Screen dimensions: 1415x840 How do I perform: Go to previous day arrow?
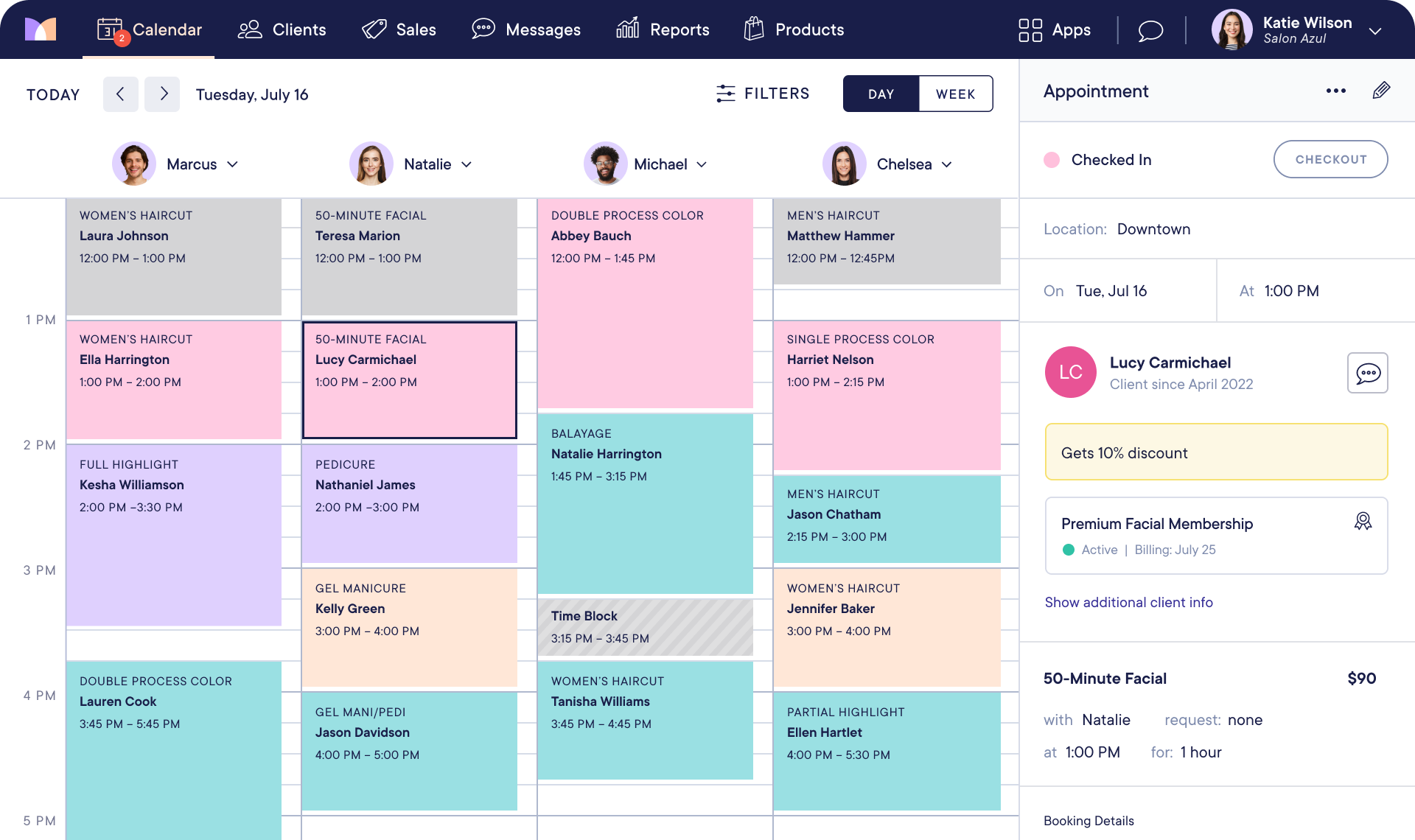pyautogui.click(x=120, y=94)
